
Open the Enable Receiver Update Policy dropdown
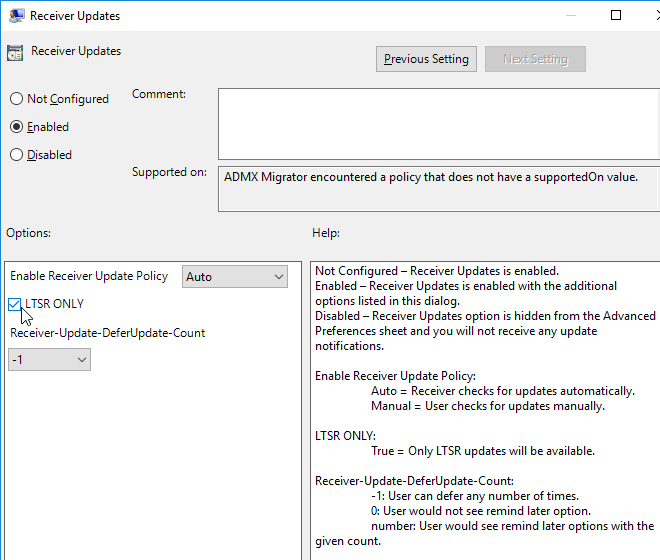click(x=235, y=277)
